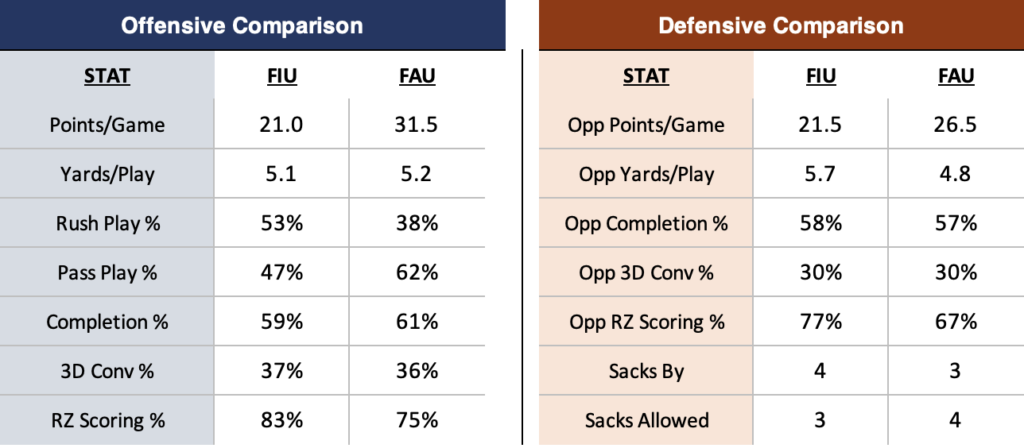Click FAU's 31.5 Points/Game value

(x=416, y=125)
